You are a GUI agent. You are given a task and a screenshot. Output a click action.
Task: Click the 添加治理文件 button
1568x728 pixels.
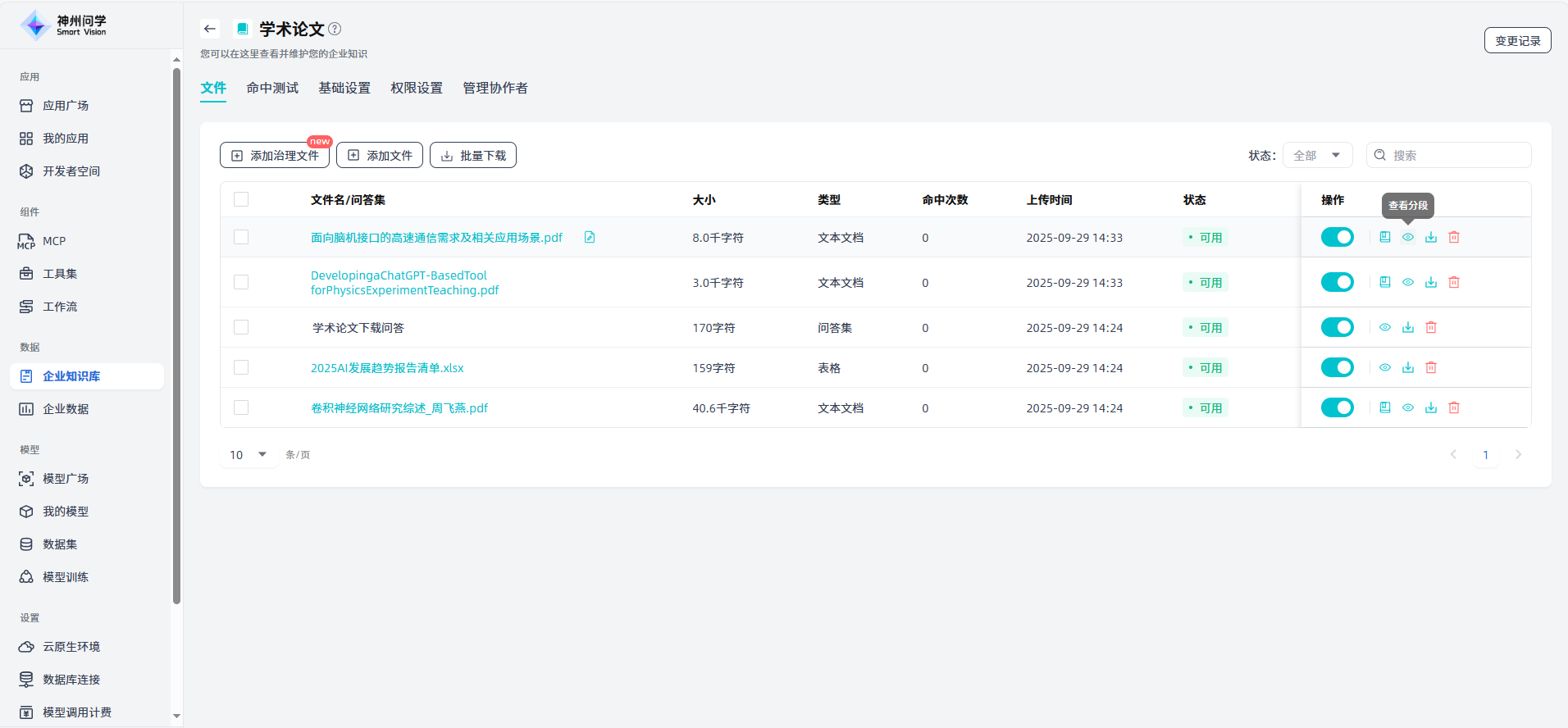point(275,155)
